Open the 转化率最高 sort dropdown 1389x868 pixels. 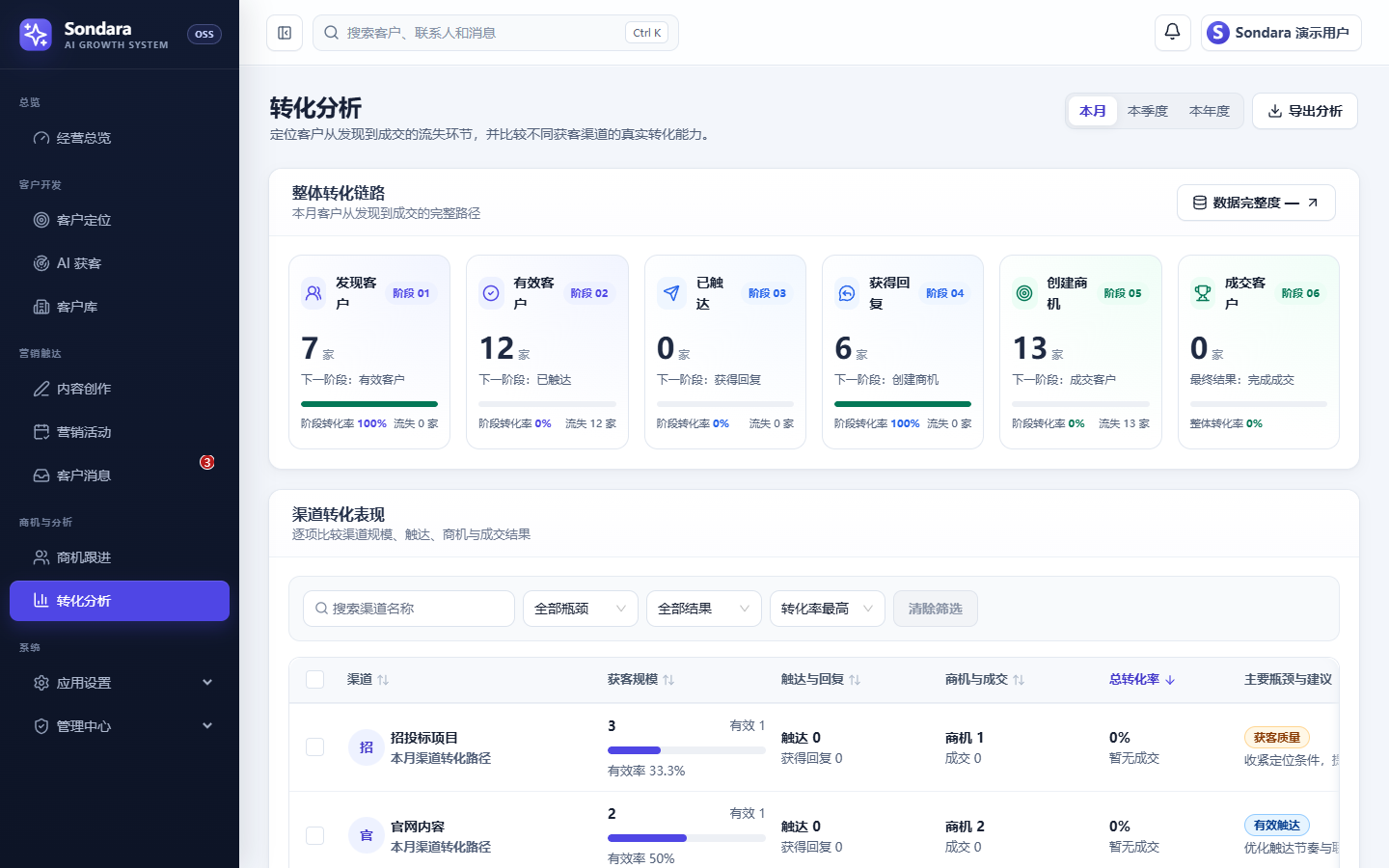[x=828, y=609]
